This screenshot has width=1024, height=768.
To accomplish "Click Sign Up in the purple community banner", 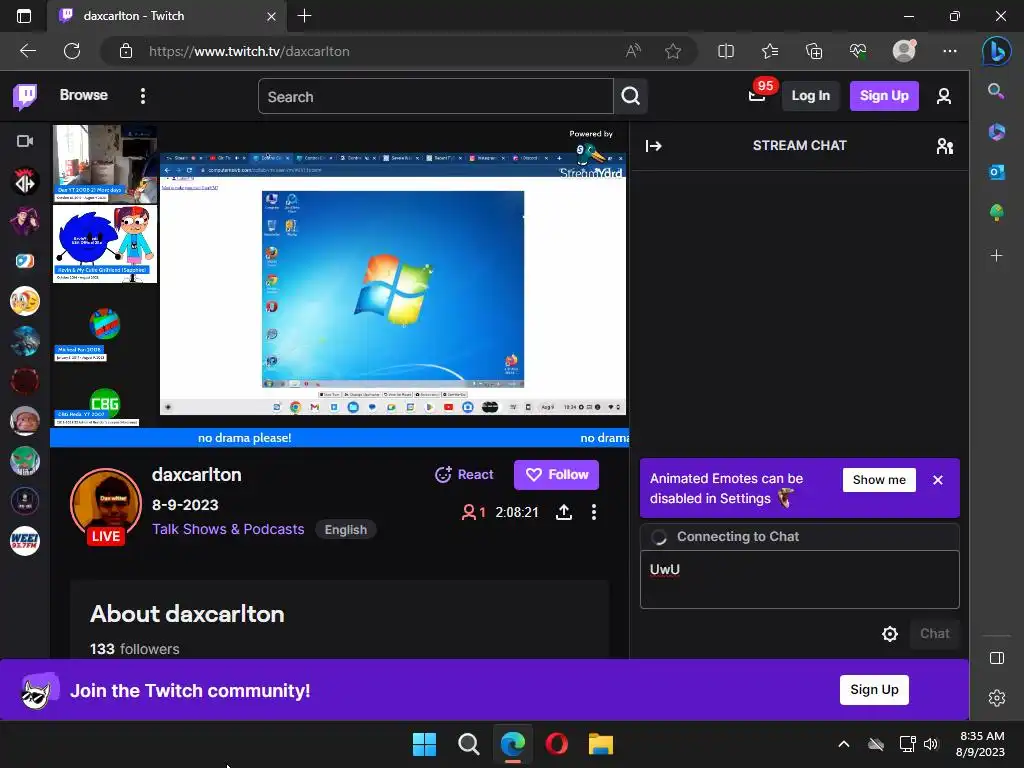I will point(874,690).
